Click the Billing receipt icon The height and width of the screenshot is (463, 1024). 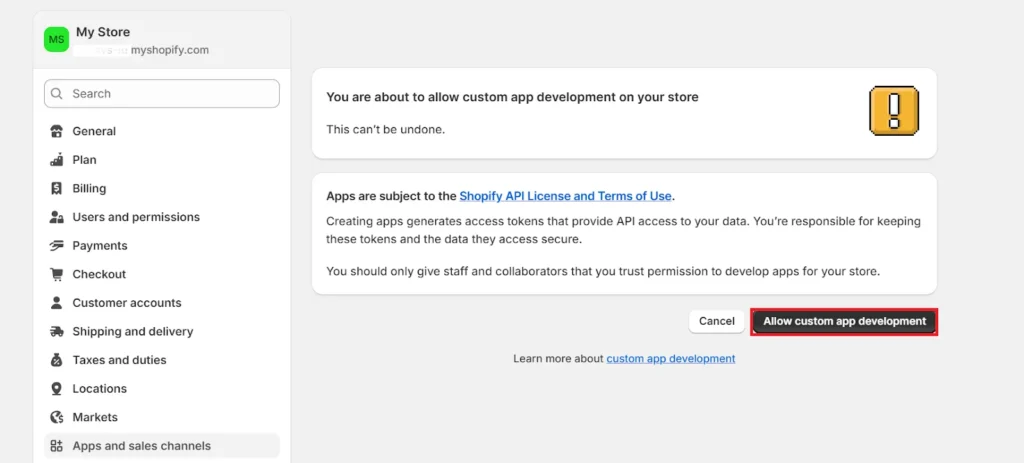pyautogui.click(x=56, y=188)
